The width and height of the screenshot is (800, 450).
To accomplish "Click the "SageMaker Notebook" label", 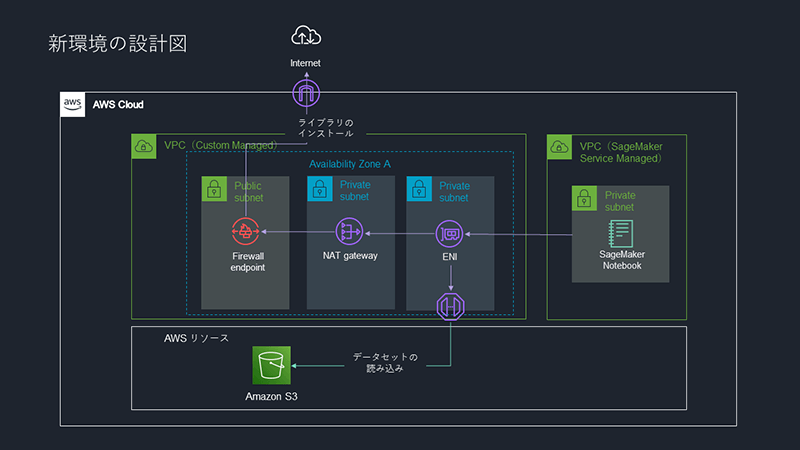I will point(622,260).
